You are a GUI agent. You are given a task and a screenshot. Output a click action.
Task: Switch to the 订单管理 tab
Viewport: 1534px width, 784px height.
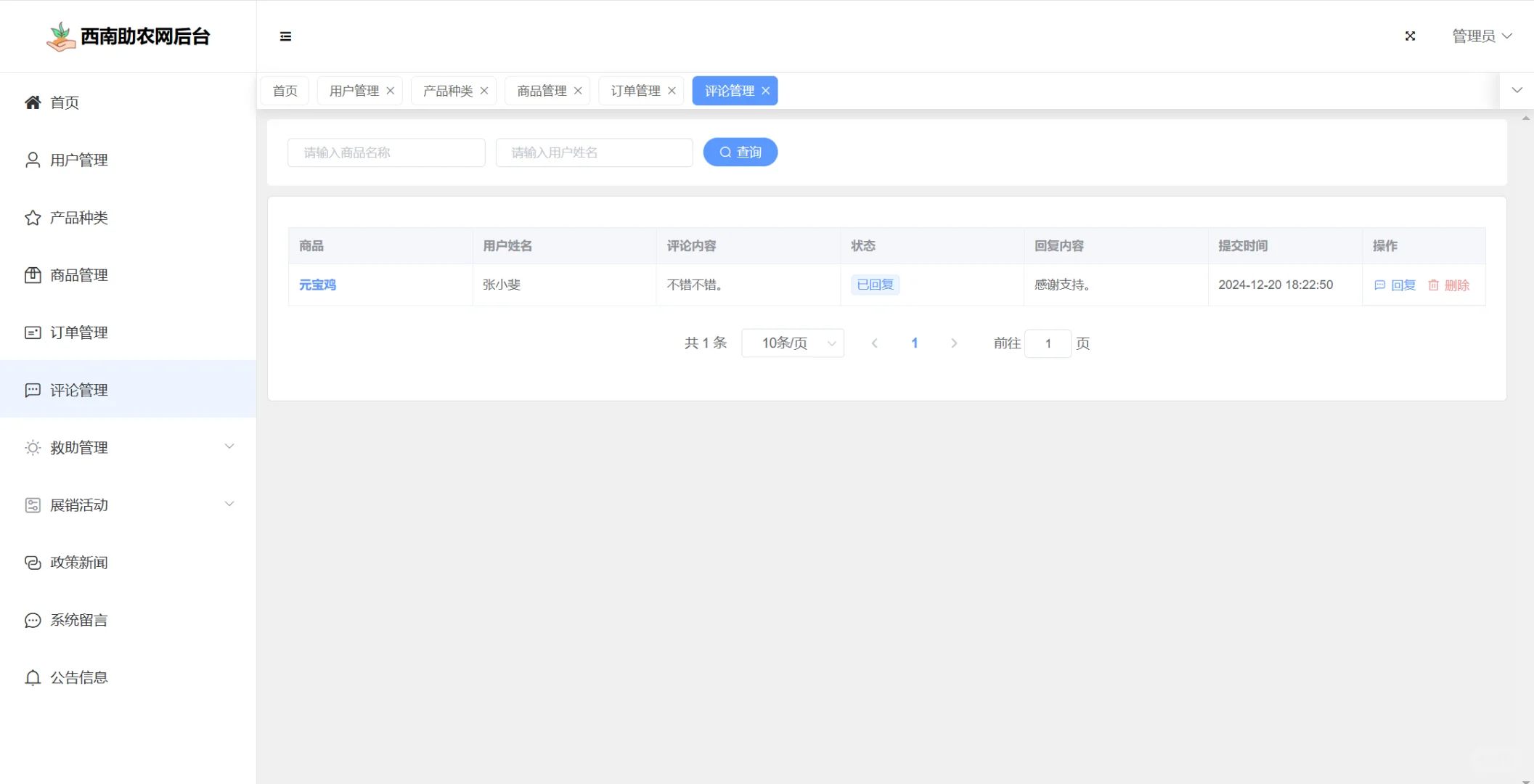636,90
